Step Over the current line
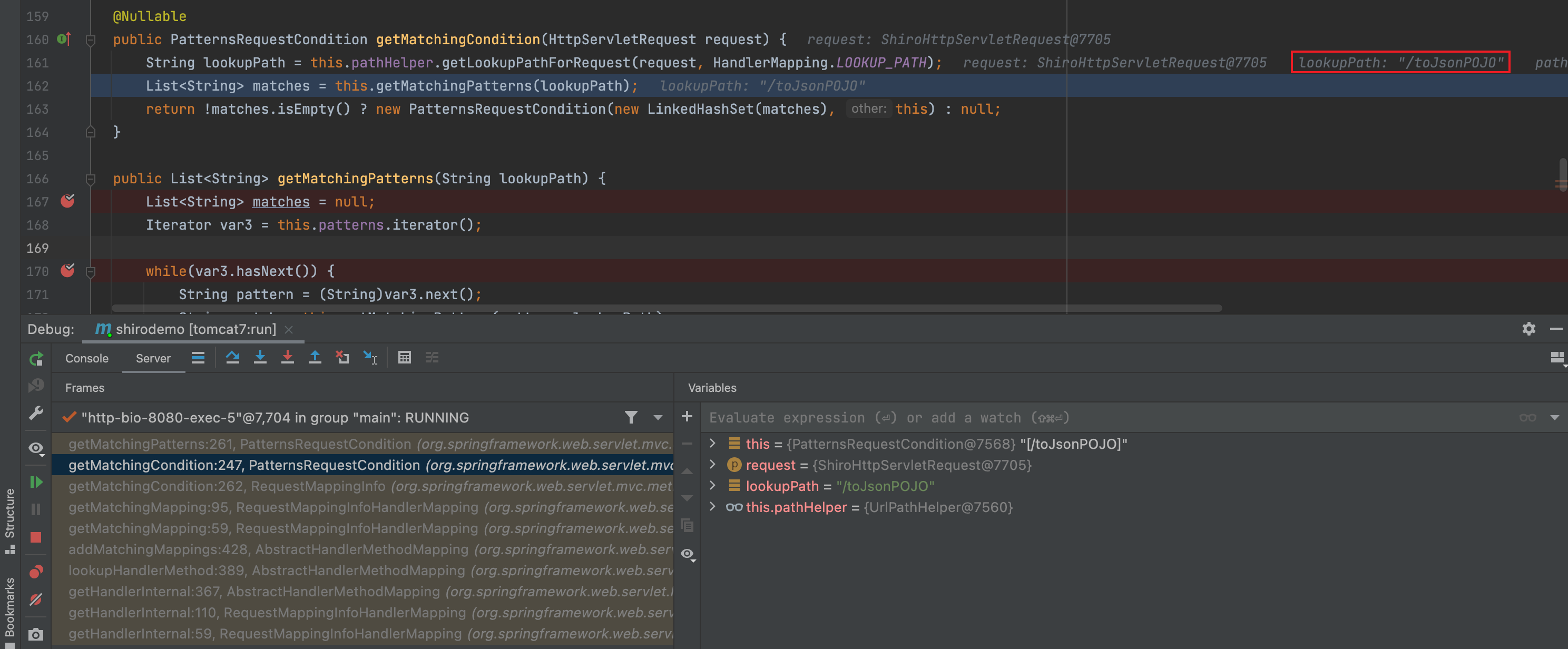The height and width of the screenshot is (649, 1568). [232, 357]
